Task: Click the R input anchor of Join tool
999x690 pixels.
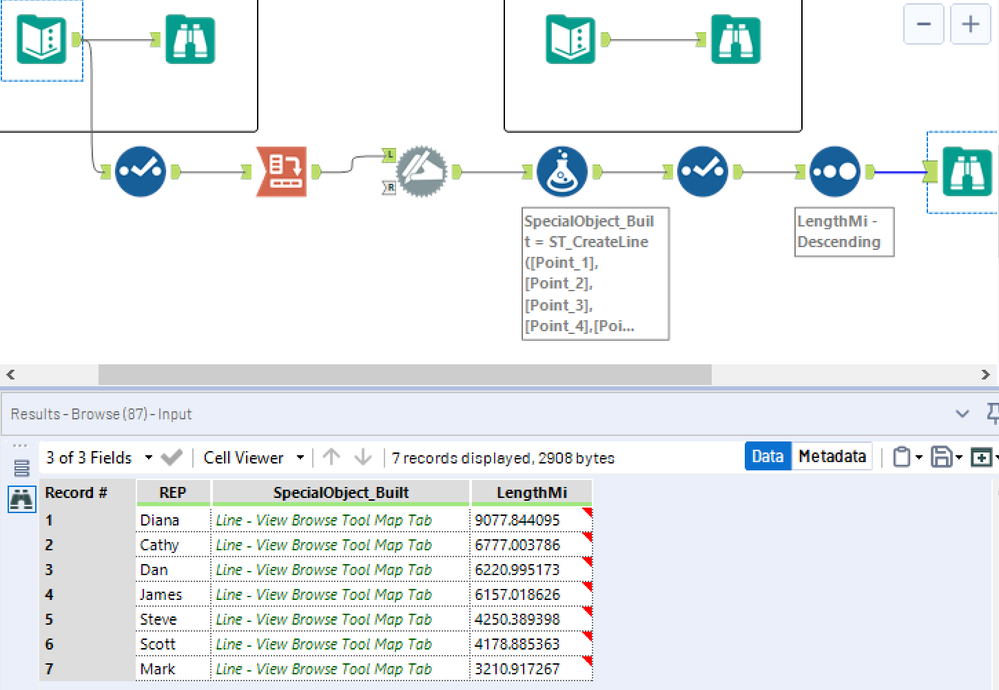Action: [x=389, y=187]
